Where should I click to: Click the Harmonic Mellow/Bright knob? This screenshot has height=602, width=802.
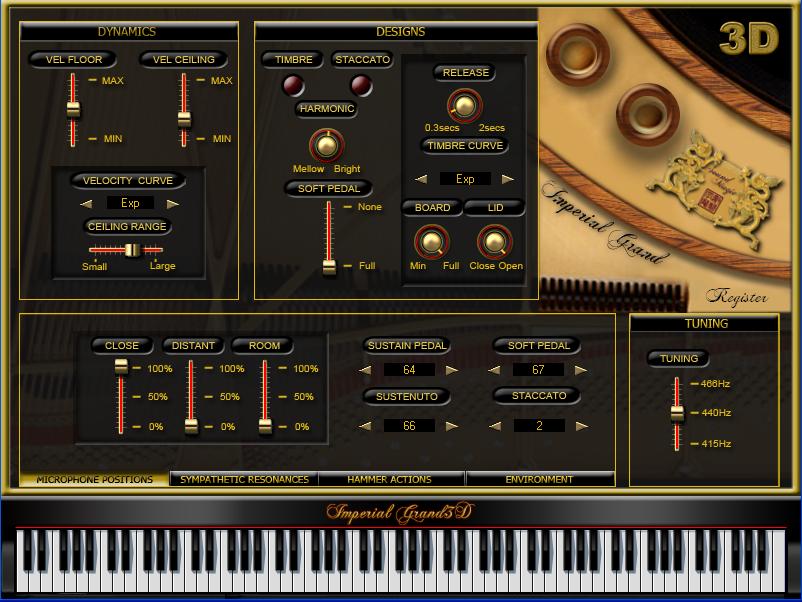coord(326,145)
